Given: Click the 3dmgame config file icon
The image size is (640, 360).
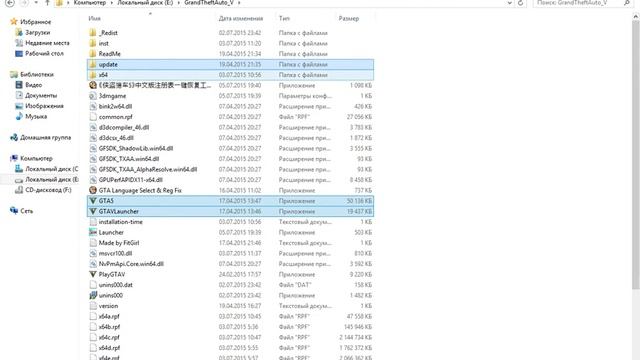Looking at the screenshot, I should point(93,96).
